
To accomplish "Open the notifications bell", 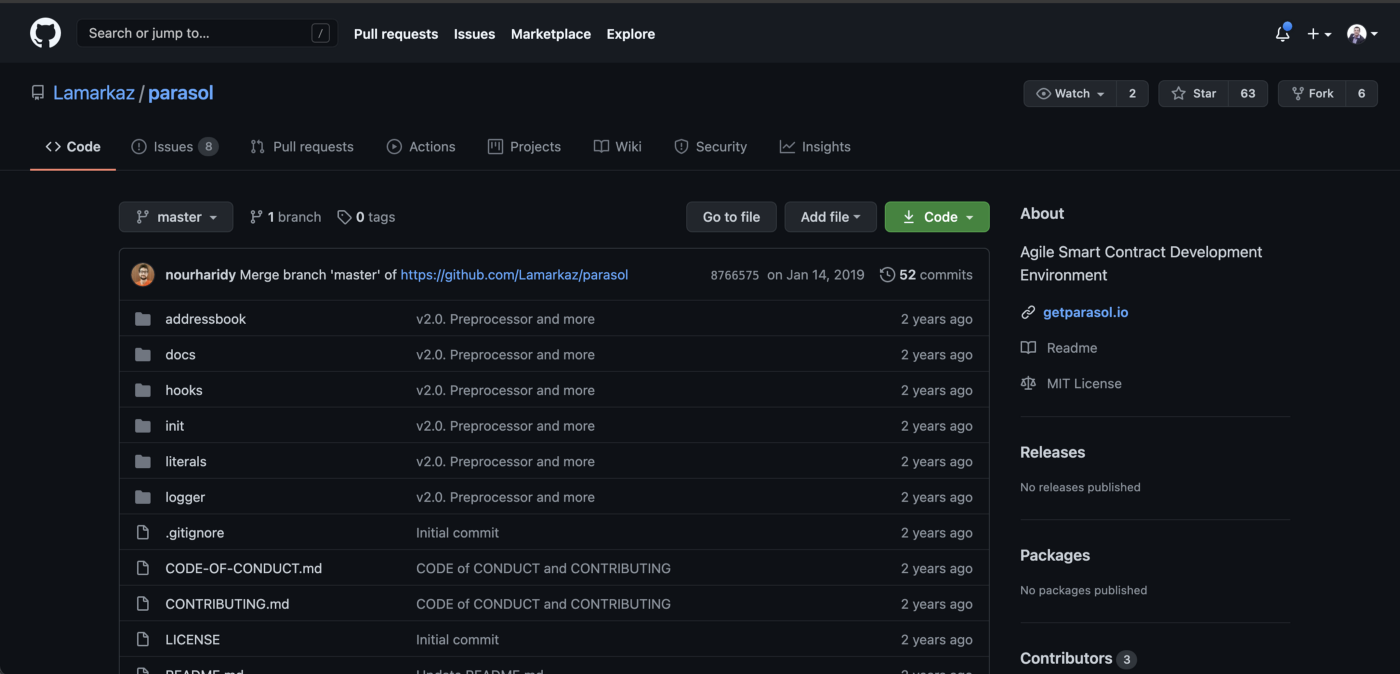I will pos(1282,34).
